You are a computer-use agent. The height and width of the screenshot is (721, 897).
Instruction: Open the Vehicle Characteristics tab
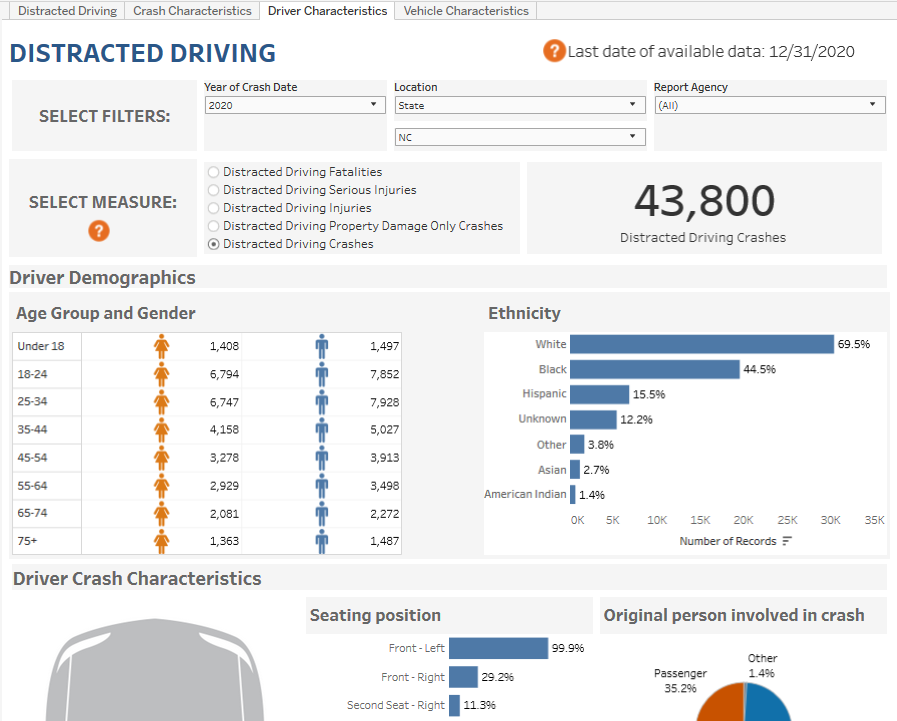pyautogui.click(x=466, y=11)
